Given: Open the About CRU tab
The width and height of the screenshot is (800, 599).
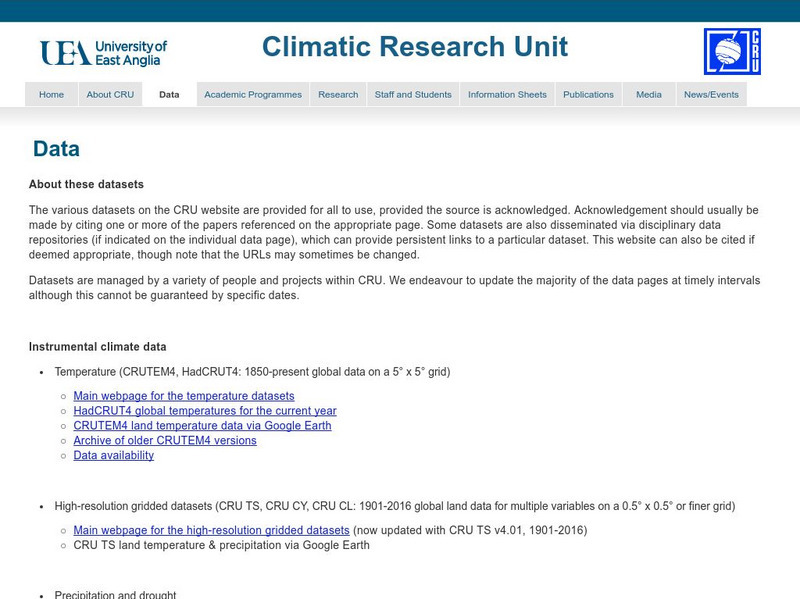Looking at the screenshot, I should [110, 93].
